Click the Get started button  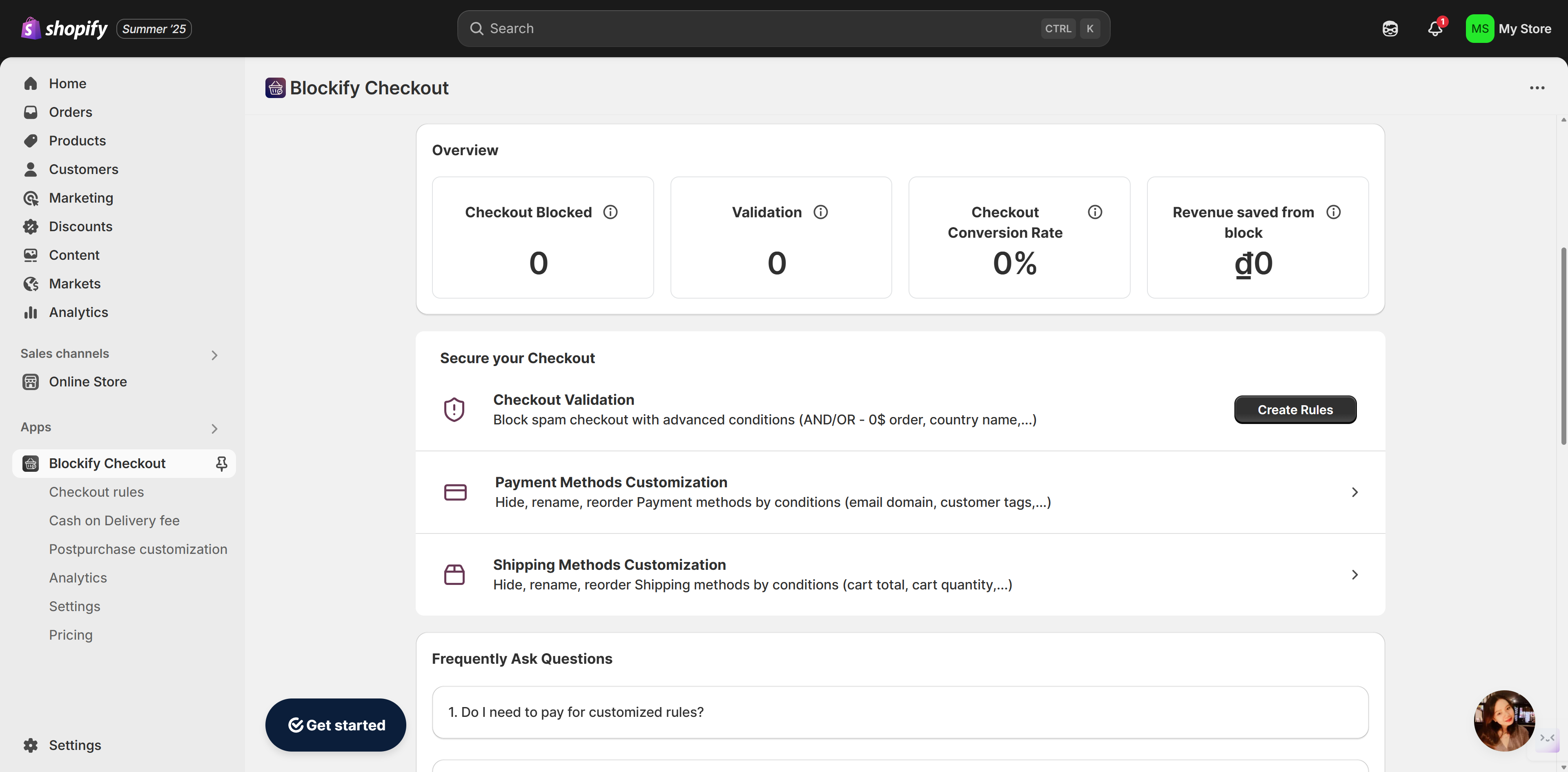pos(335,725)
